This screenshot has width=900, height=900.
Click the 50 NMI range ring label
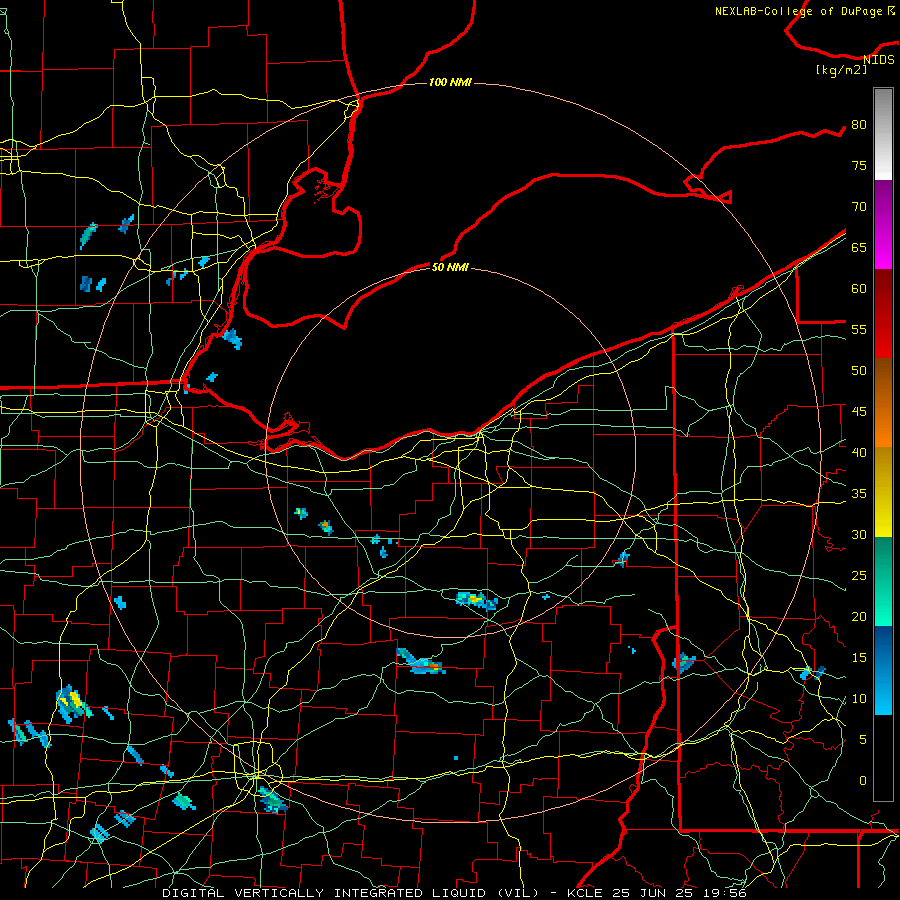[x=450, y=267]
